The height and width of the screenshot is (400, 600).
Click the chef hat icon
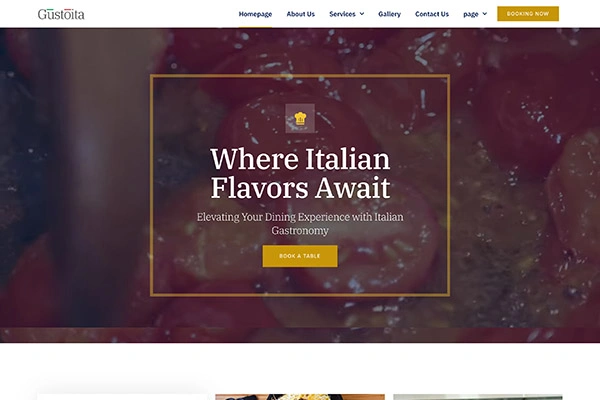(x=300, y=118)
